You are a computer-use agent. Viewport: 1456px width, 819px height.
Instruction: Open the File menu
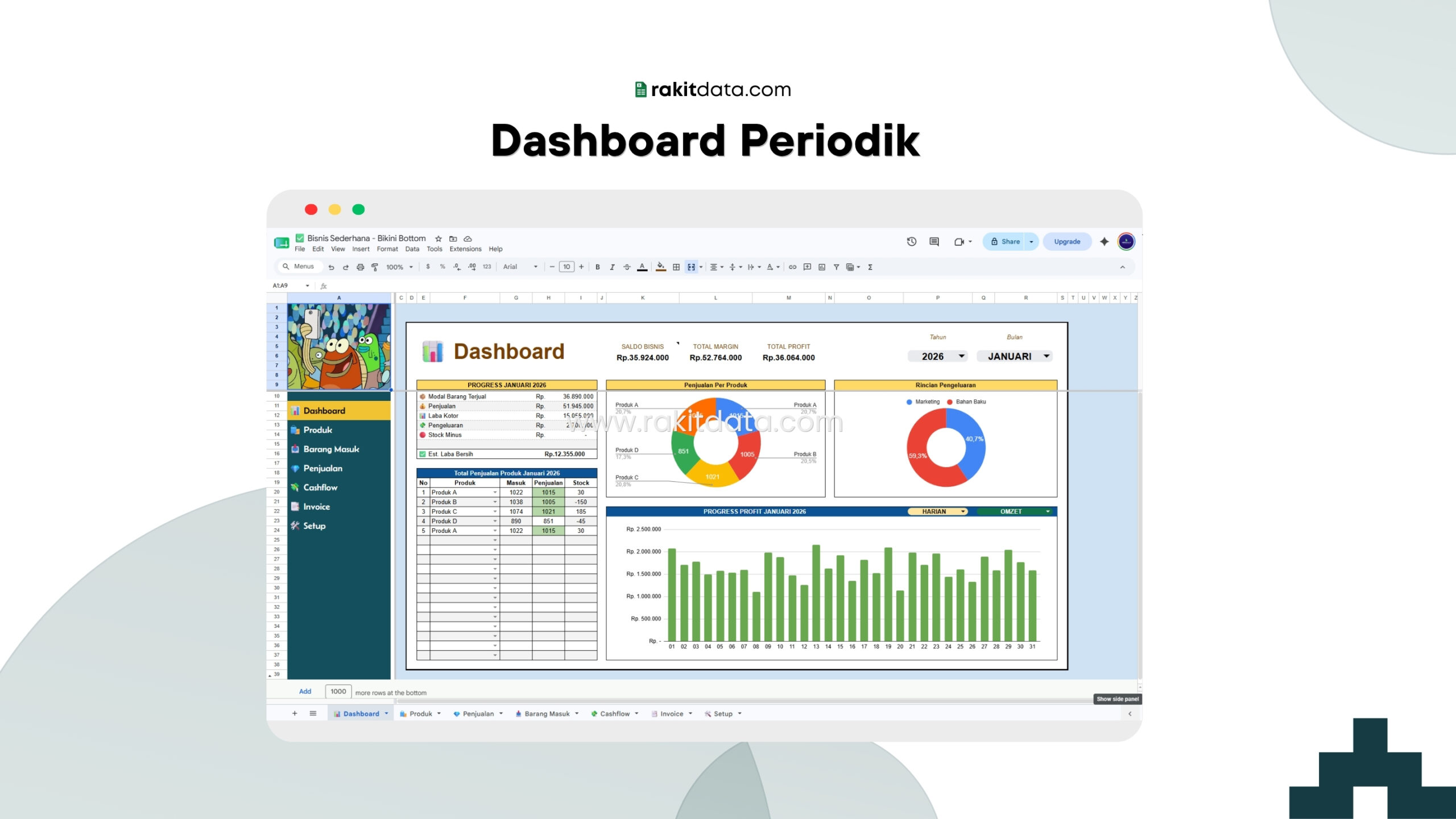[x=300, y=249]
